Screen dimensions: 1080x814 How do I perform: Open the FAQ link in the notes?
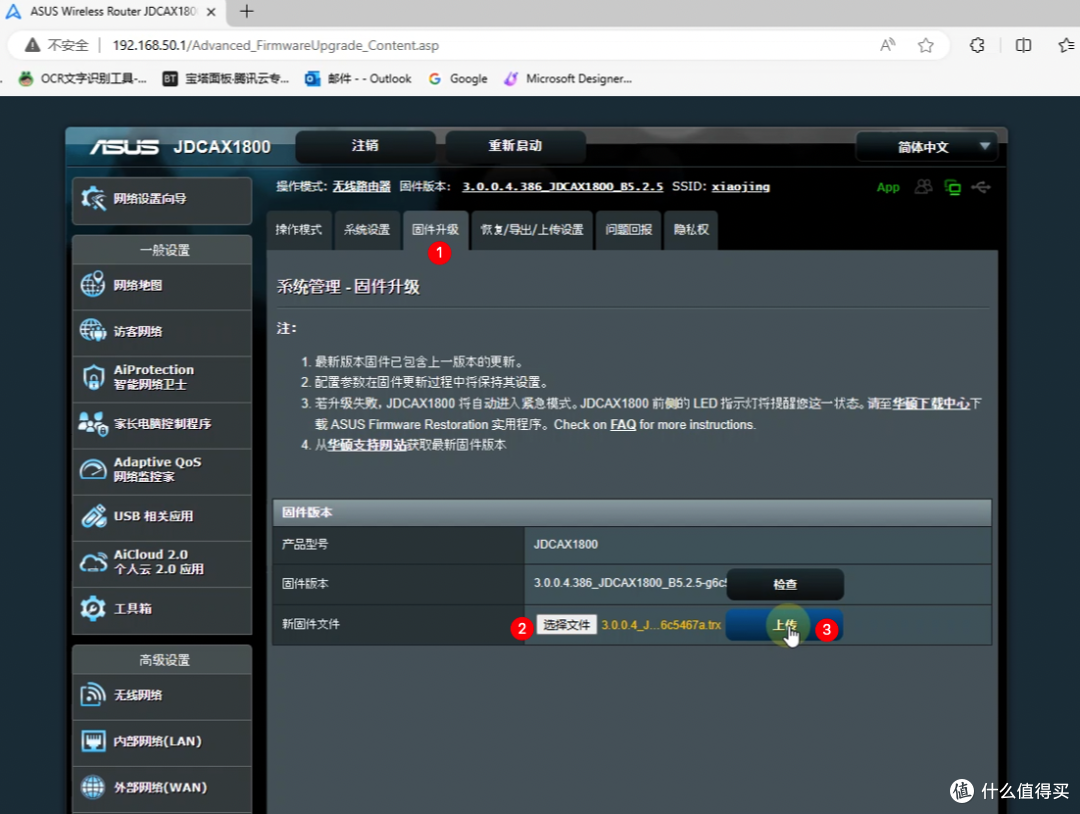point(623,423)
